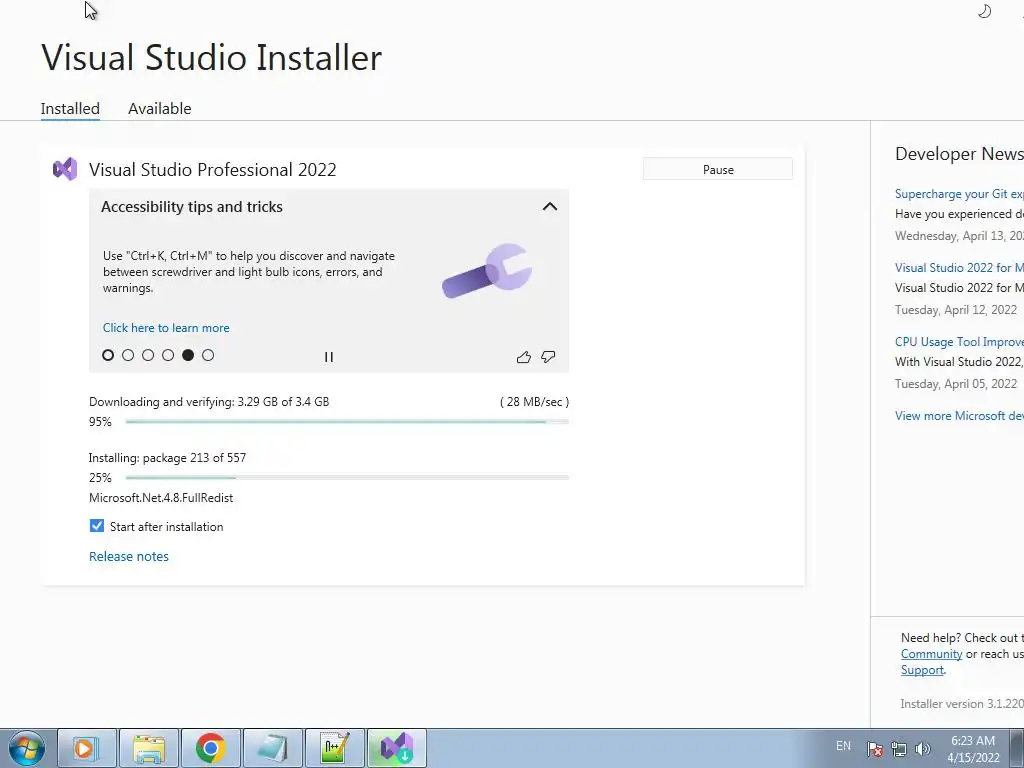Click the Developer News heading
The height and width of the screenshot is (768, 1024).
point(959,153)
